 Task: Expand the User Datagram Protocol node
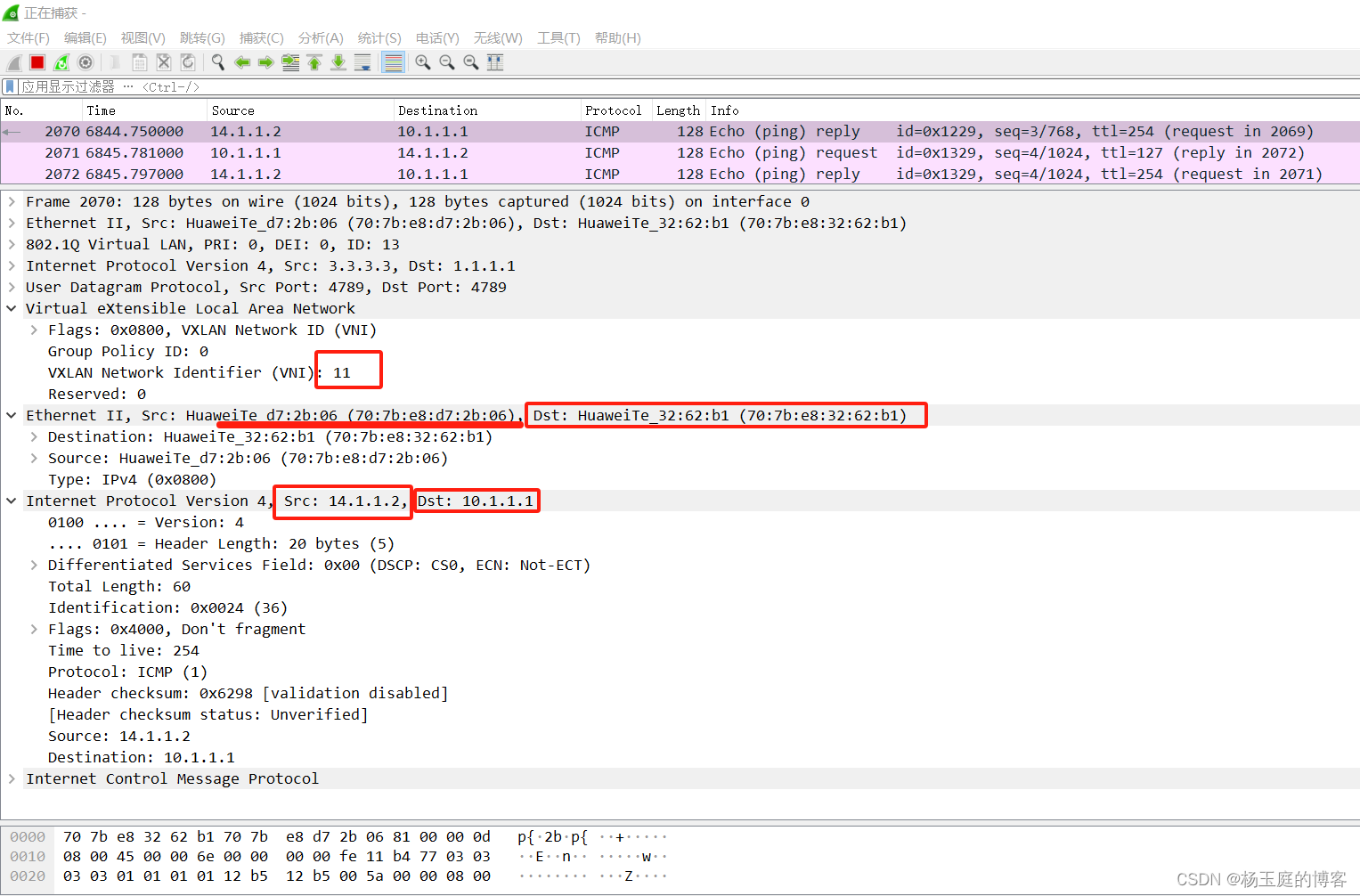pos(12,288)
